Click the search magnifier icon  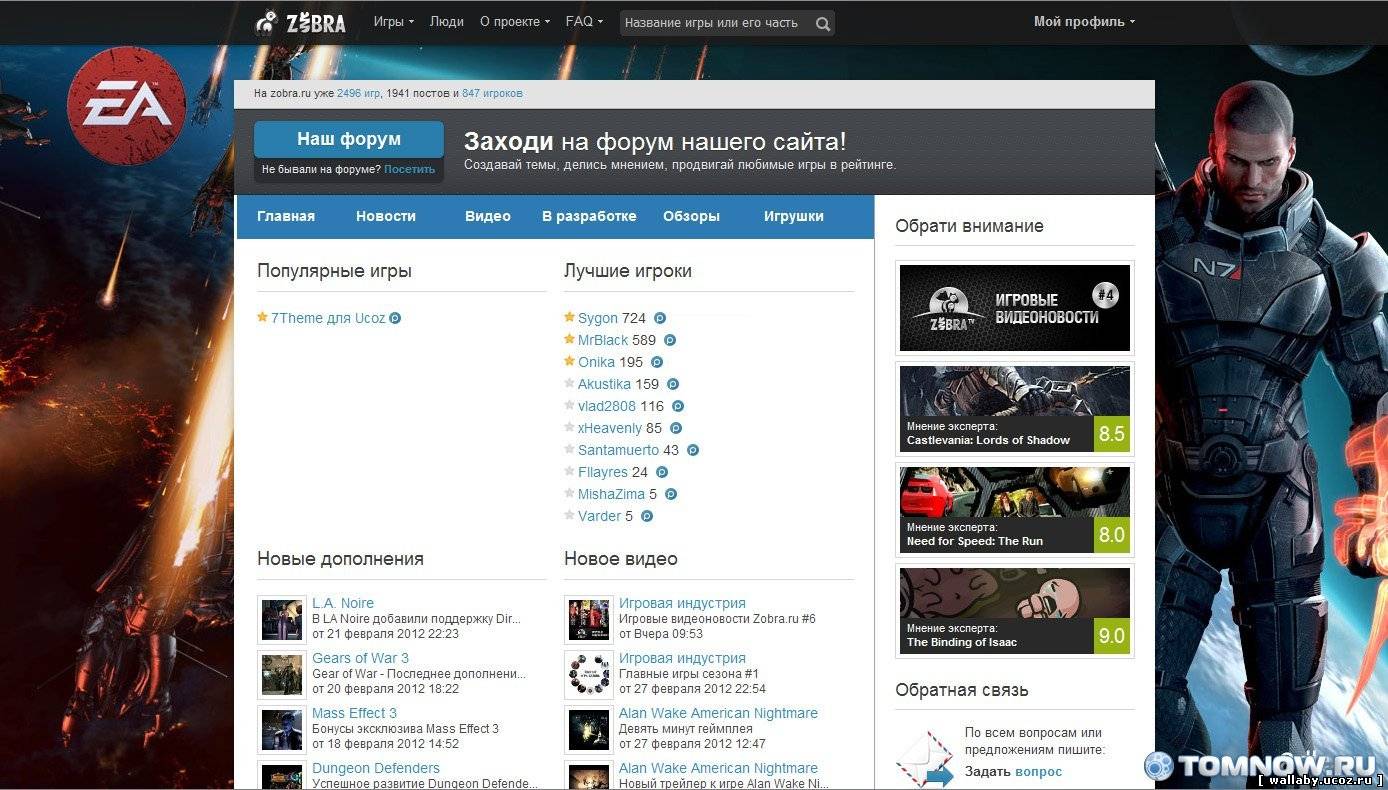coord(822,23)
